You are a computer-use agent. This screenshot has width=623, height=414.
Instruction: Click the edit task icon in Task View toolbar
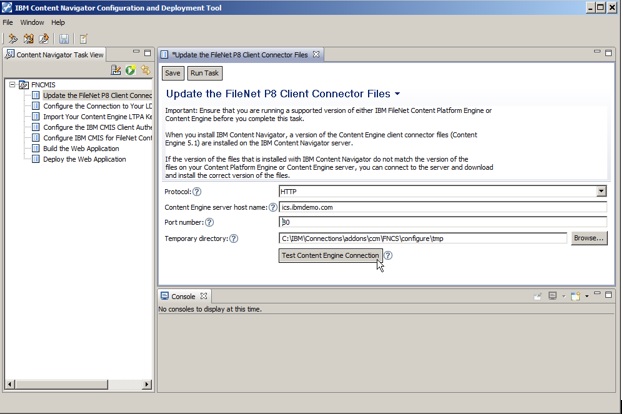[x=116, y=70]
